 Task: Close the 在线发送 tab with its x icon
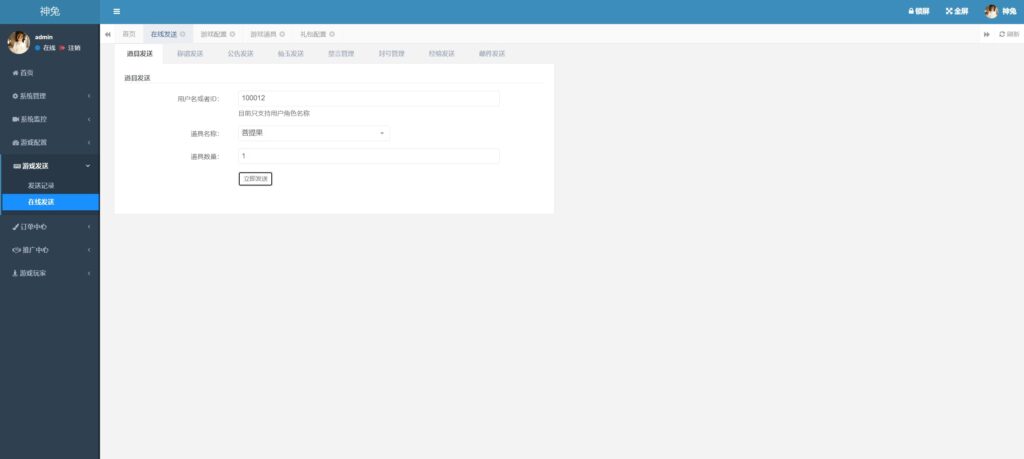coord(183,34)
